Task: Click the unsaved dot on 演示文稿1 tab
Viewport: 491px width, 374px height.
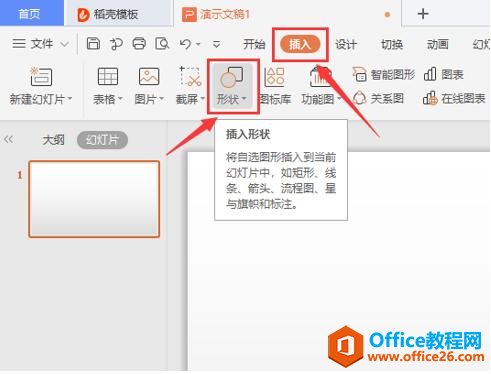Action: tap(387, 15)
